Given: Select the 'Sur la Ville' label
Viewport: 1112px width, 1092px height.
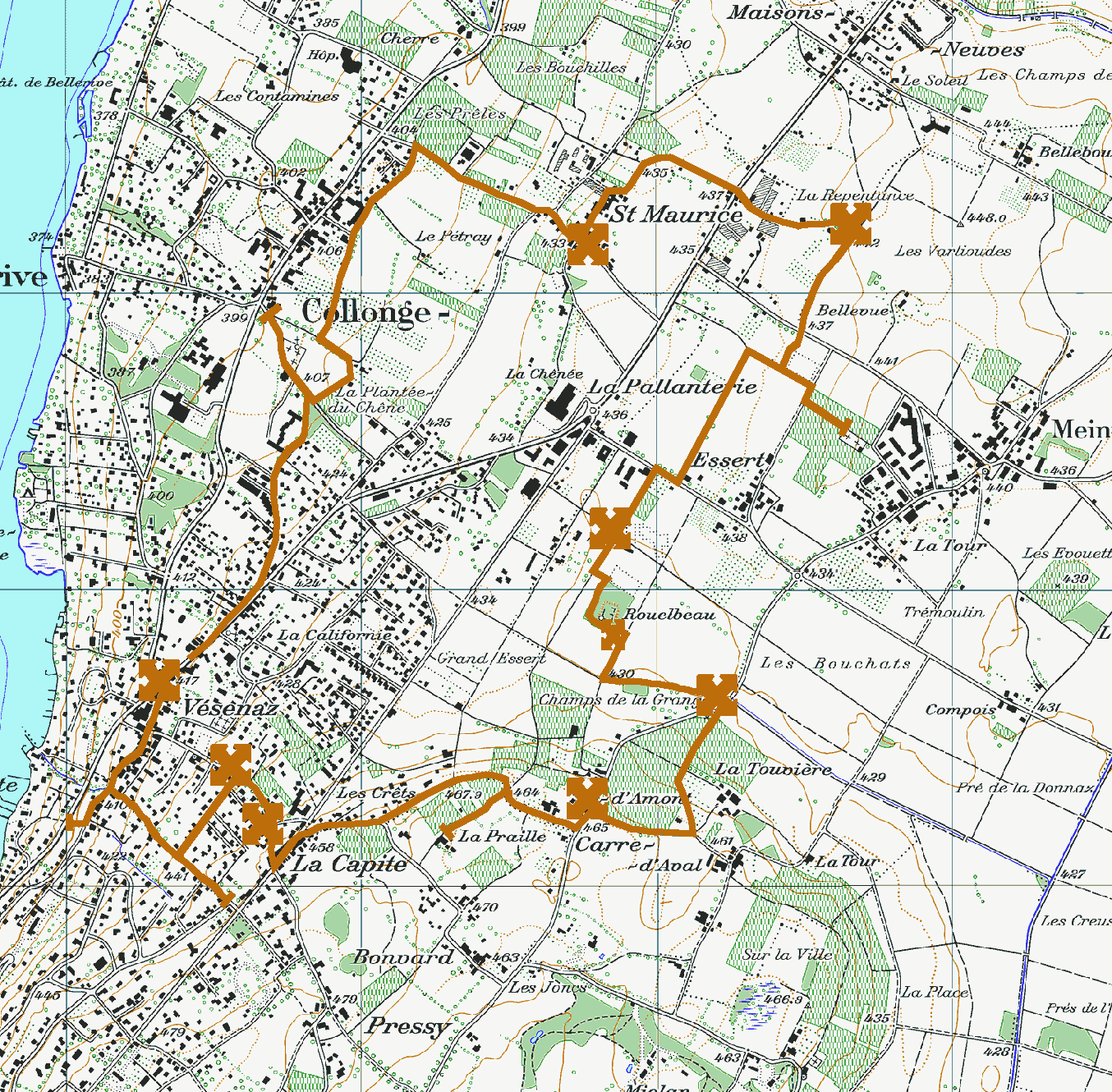Looking at the screenshot, I should [x=787, y=954].
